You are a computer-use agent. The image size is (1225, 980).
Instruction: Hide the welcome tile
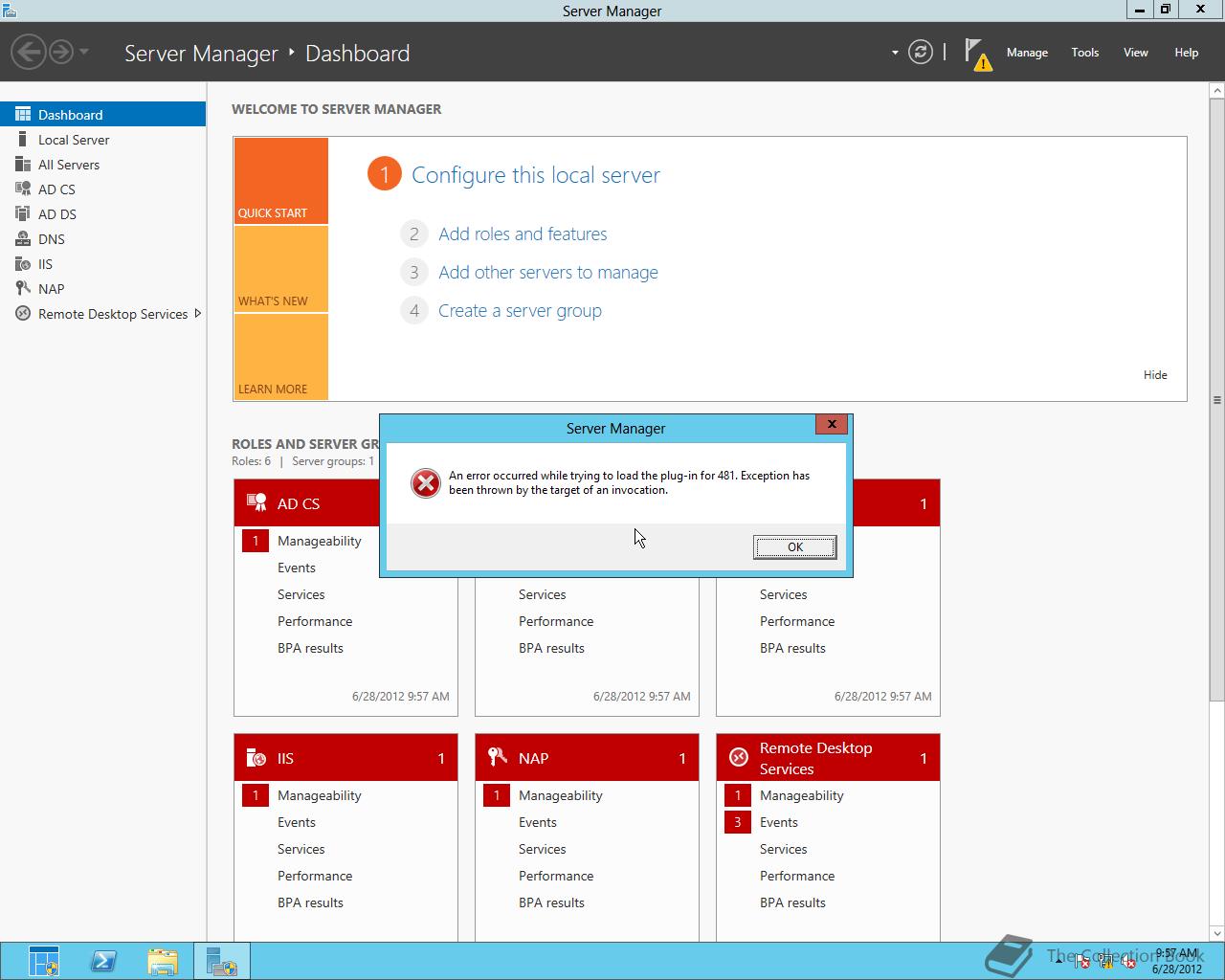pos(1155,375)
